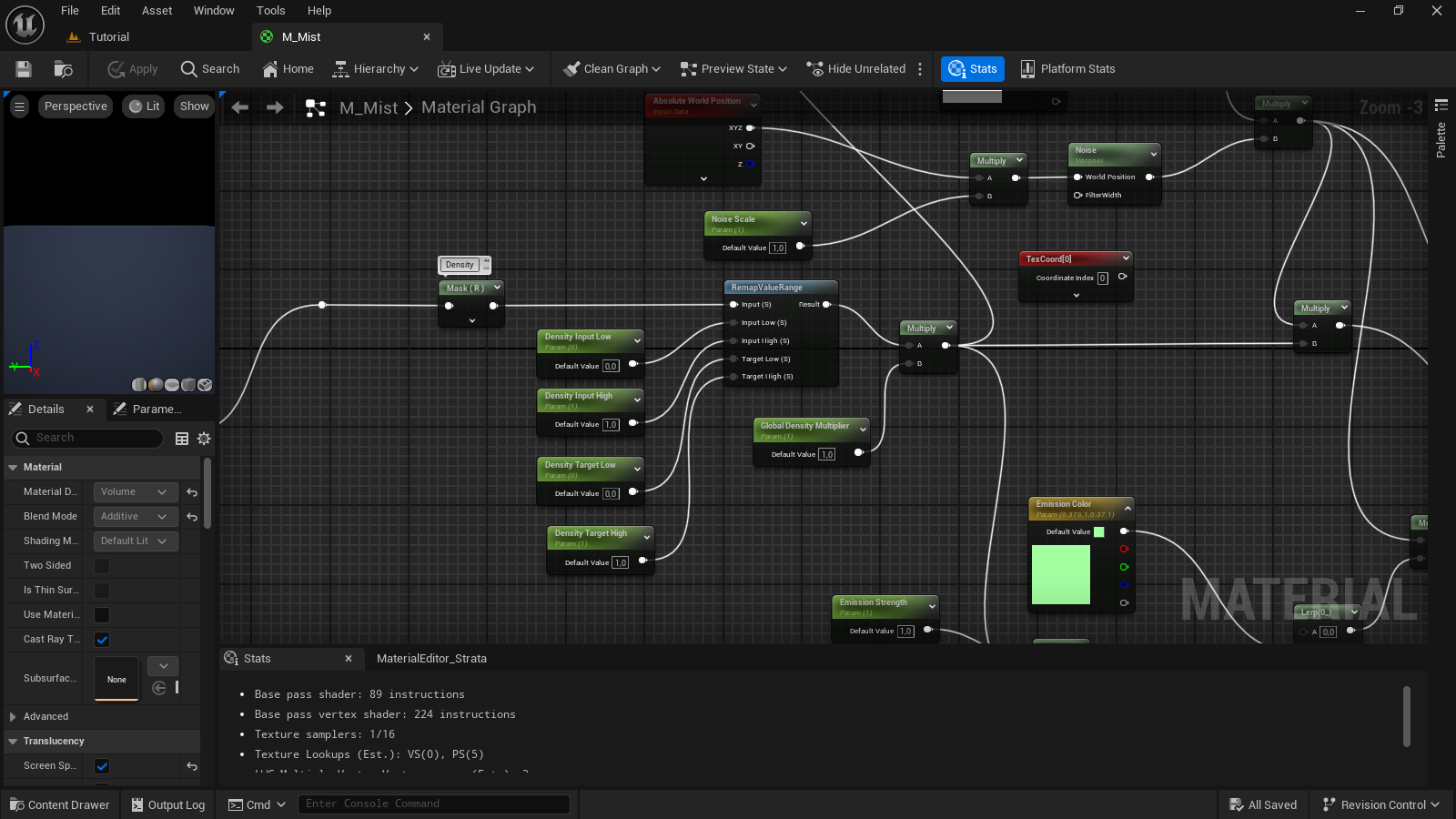Viewport: 1456px width, 819px height.
Task: Open the Blend Mode Additive dropdown
Action: tap(135, 517)
